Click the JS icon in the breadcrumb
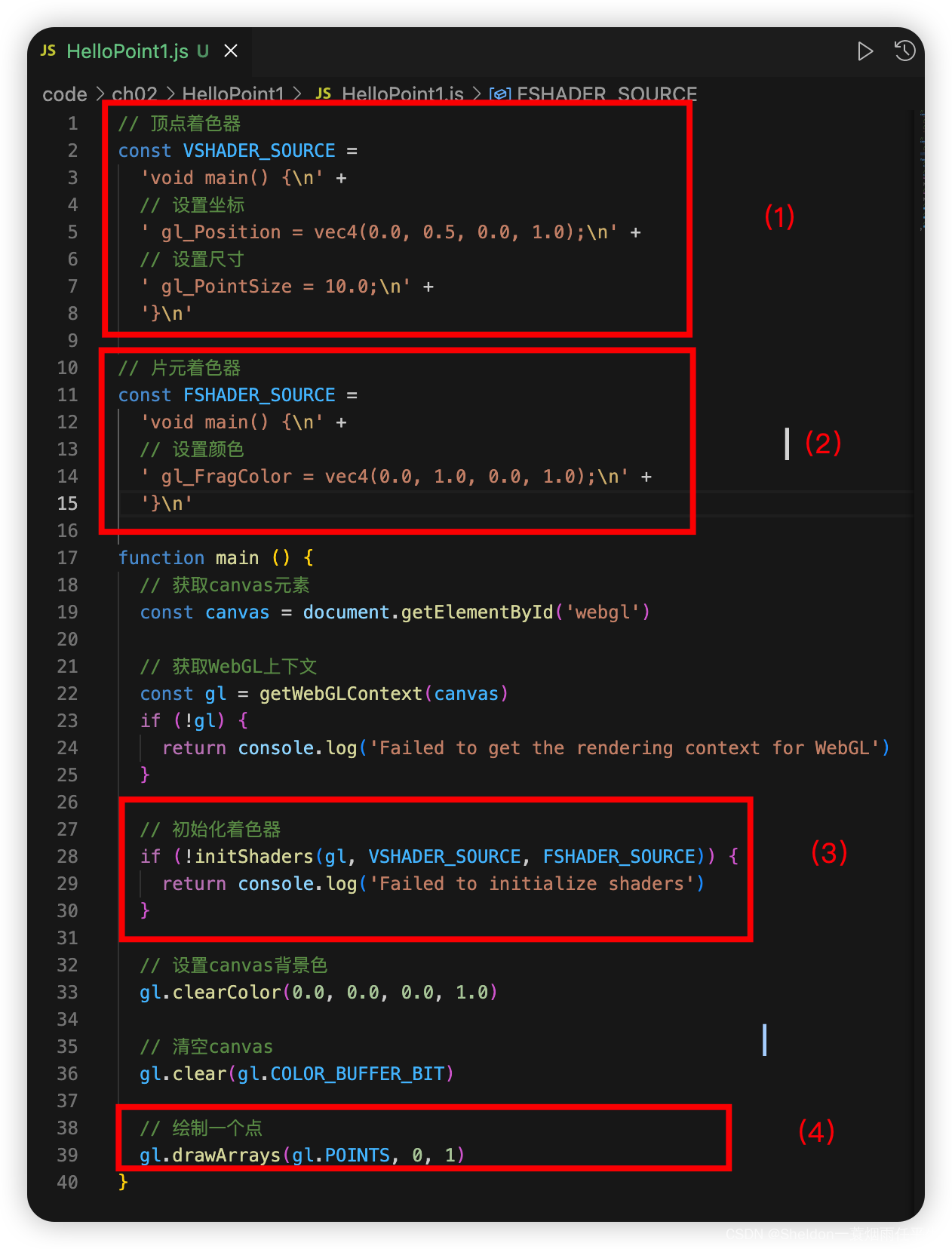 pyautogui.click(x=323, y=94)
